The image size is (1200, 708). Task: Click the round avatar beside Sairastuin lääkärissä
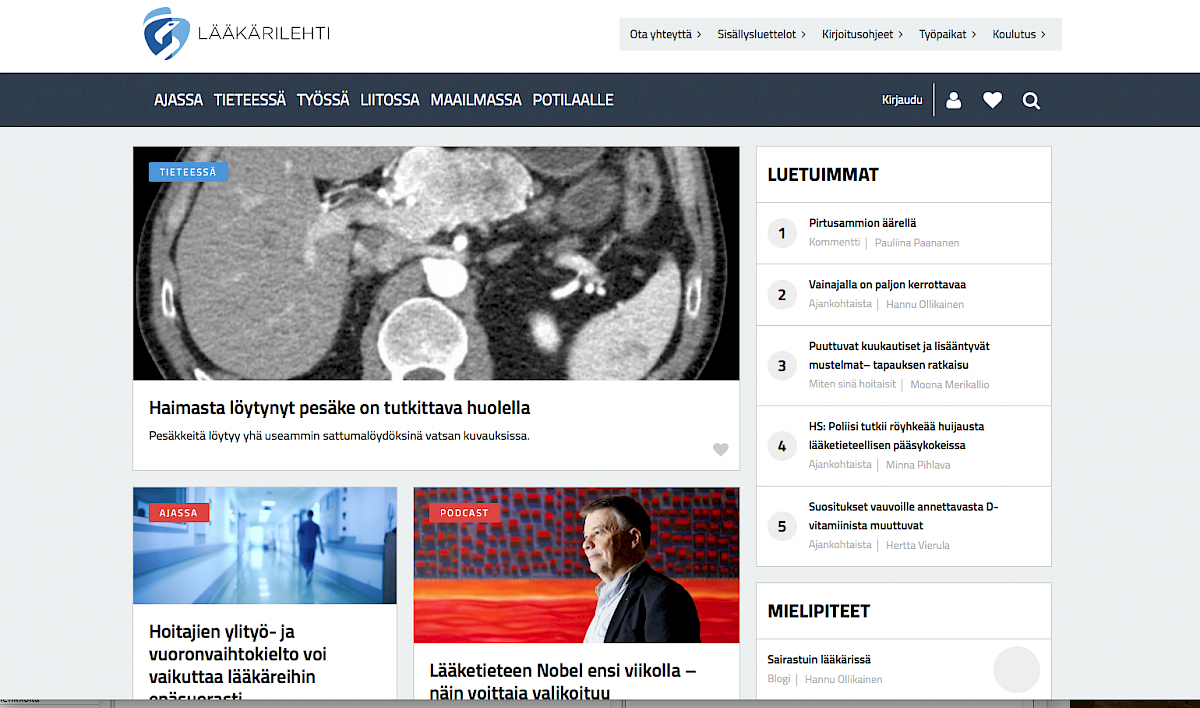[1016, 670]
